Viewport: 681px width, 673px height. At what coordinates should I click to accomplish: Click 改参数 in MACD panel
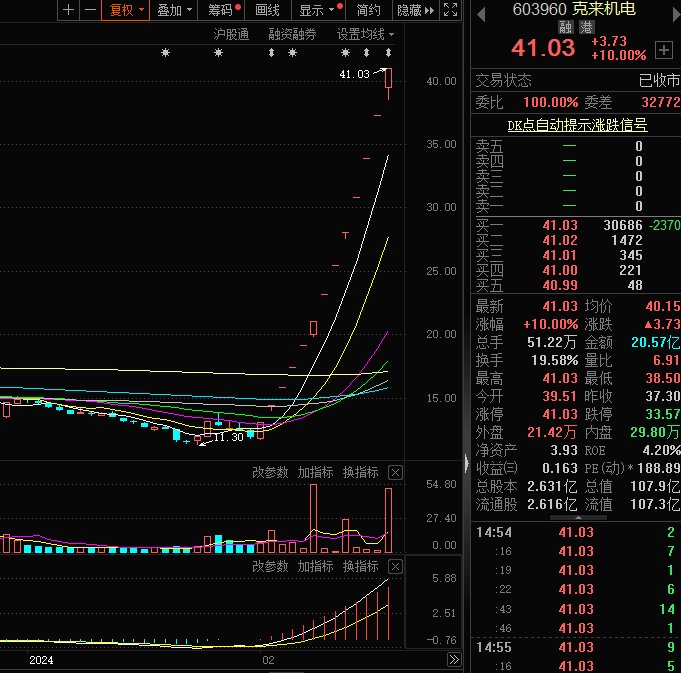click(270, 566)
